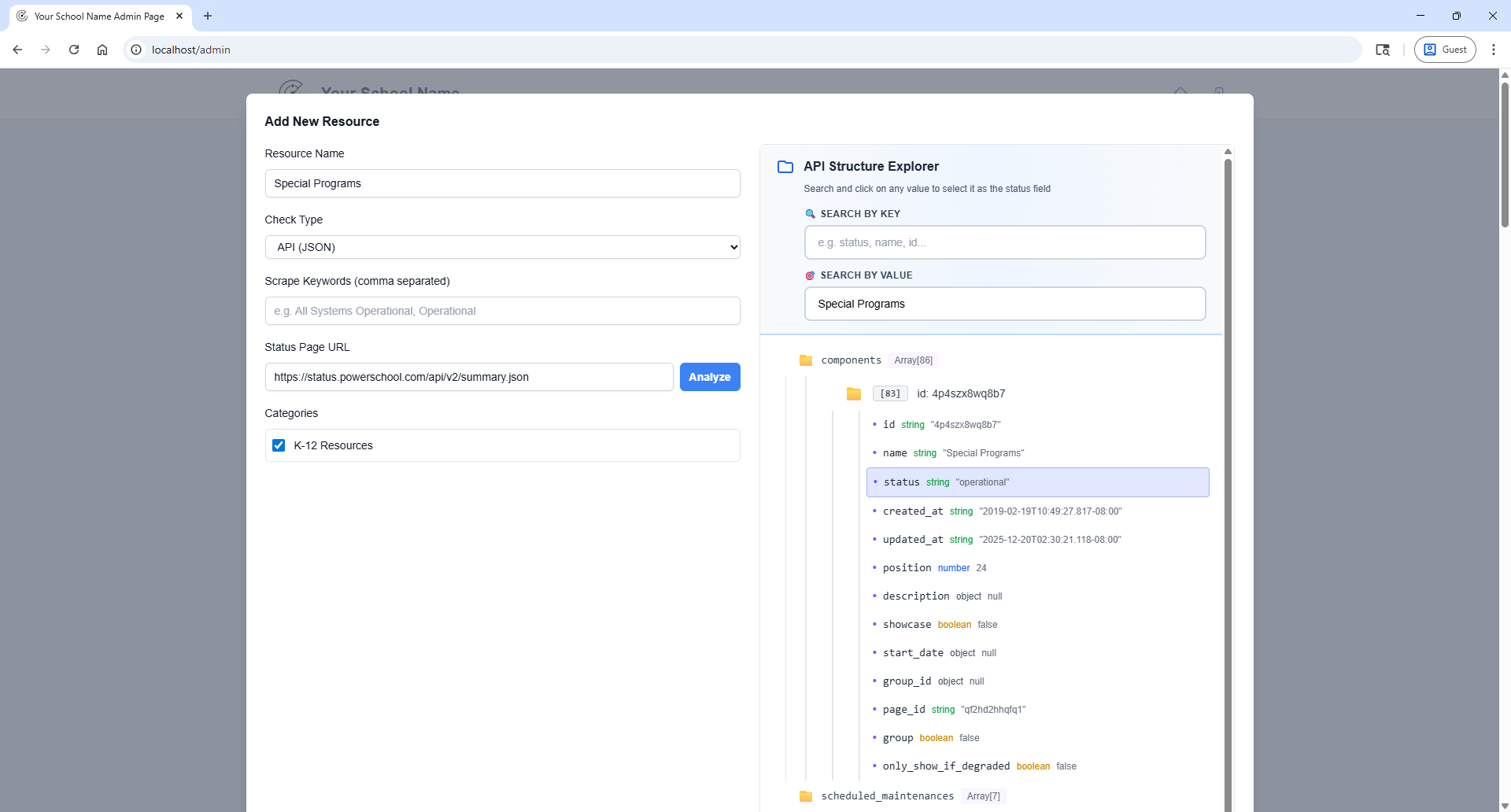Click the Analyze button

pos(709,377)
